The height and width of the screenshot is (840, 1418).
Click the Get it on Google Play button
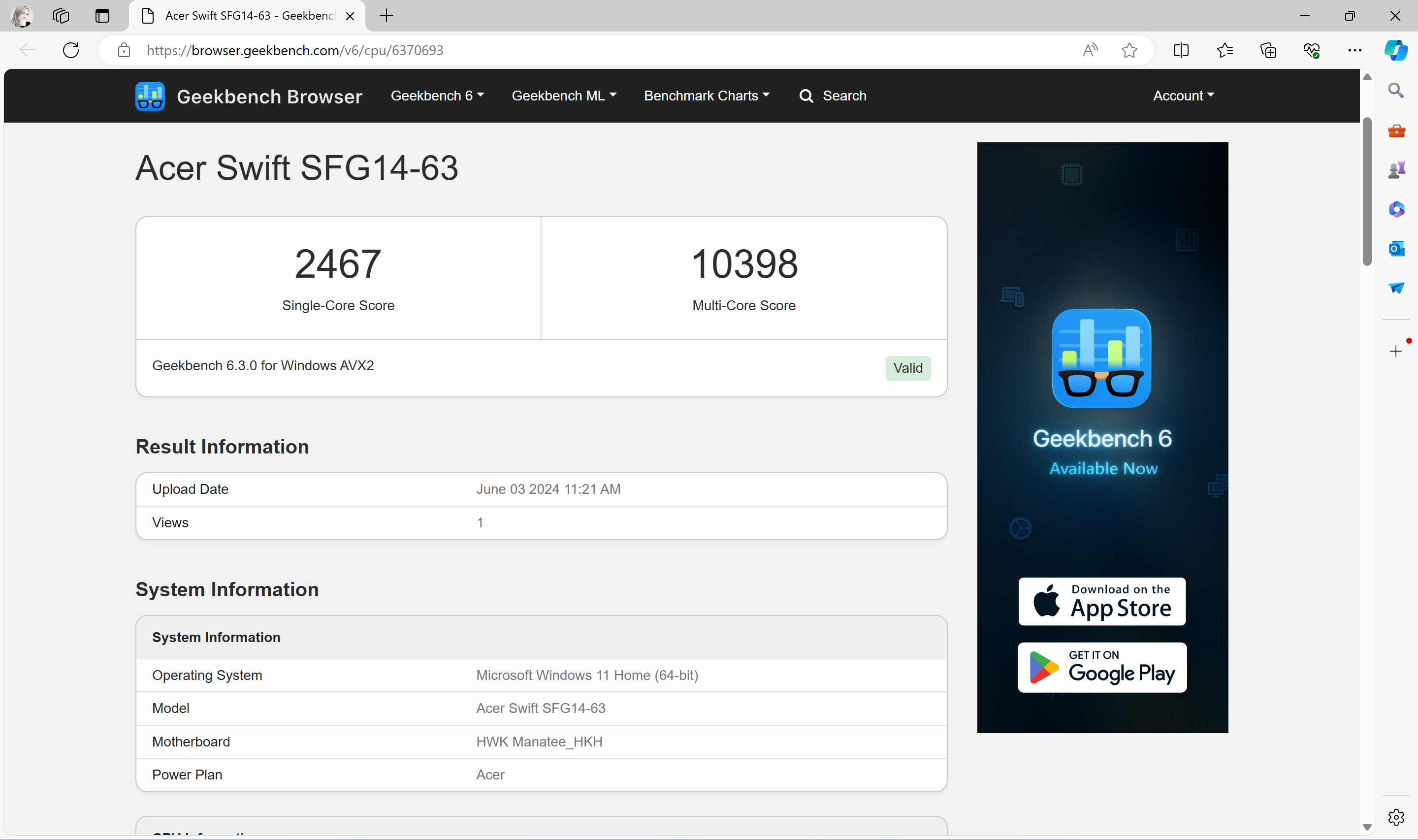pyautogui.click(x=1102, y=667)
